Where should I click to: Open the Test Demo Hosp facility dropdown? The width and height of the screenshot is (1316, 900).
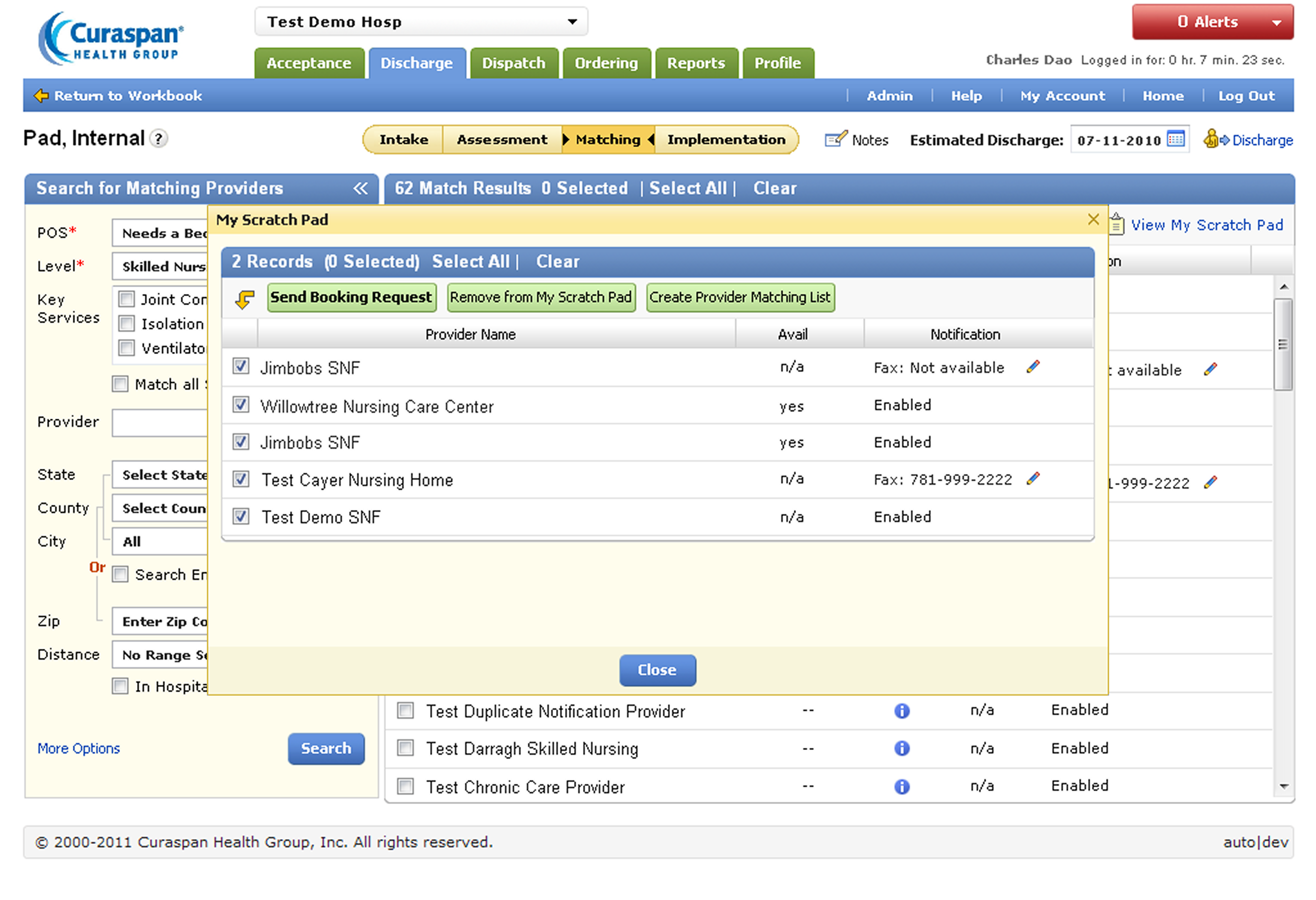coord(572,22)
